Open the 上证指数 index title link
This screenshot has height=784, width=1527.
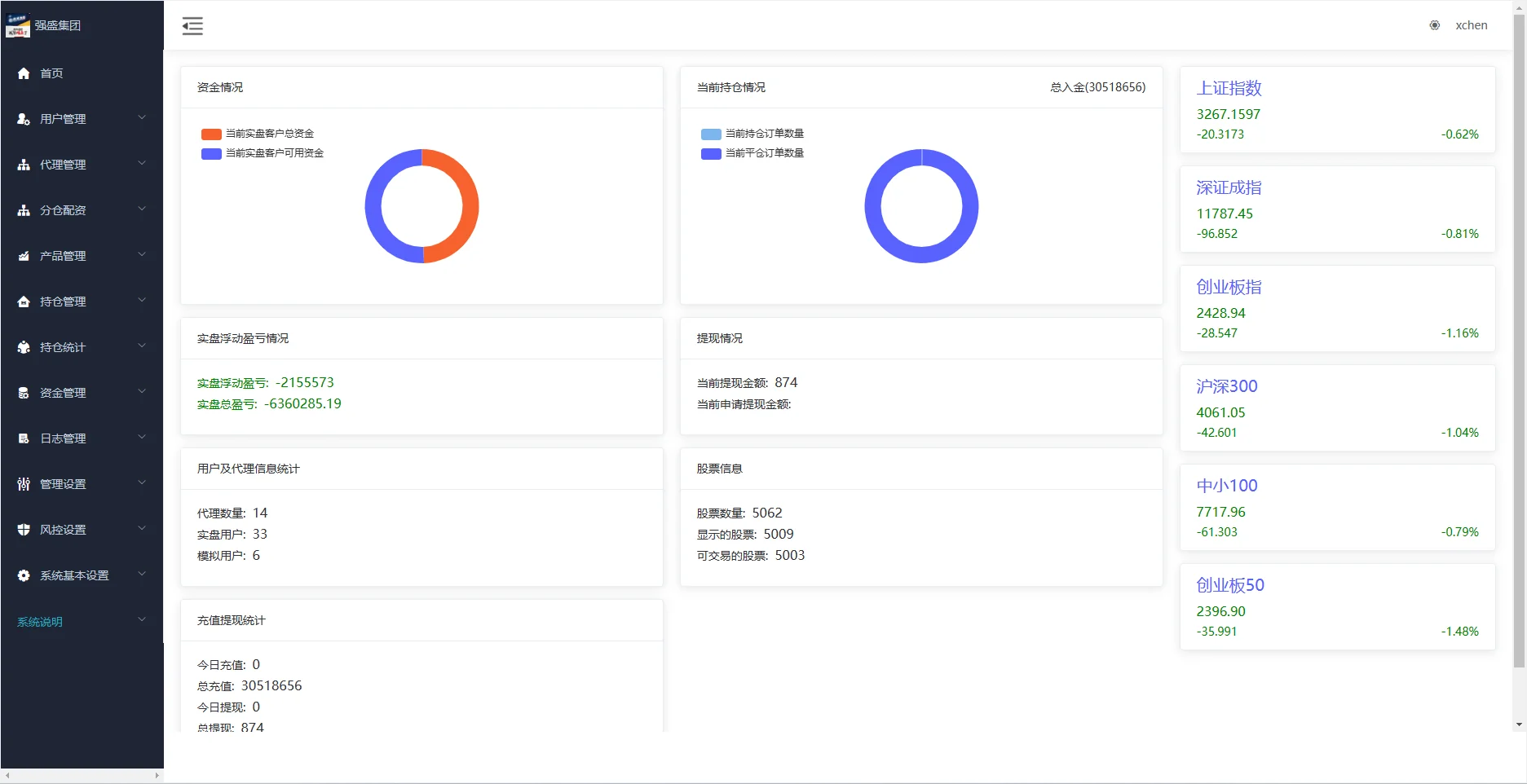tap(1229, 88)
